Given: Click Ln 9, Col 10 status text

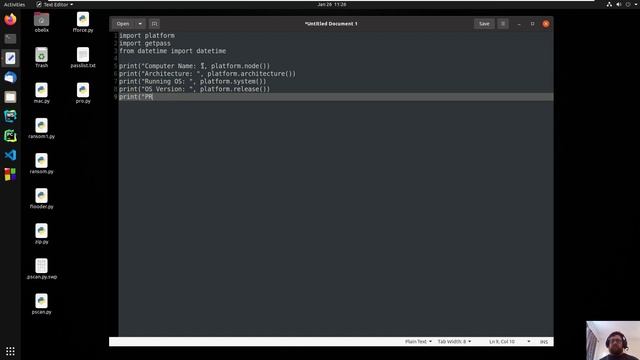Looking at the screenshot, I should coord(502,342).
